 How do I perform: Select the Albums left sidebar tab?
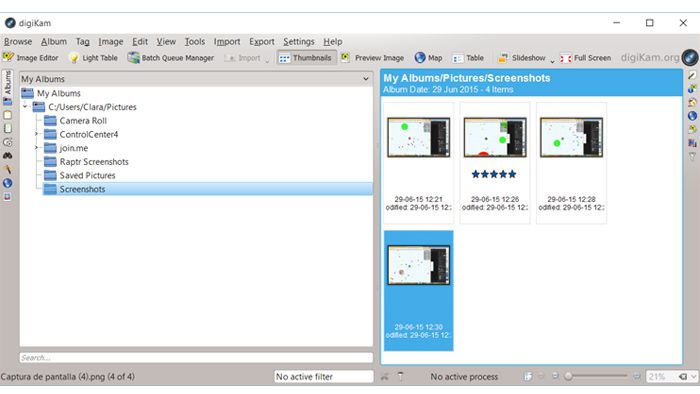(x=8, y=88)
